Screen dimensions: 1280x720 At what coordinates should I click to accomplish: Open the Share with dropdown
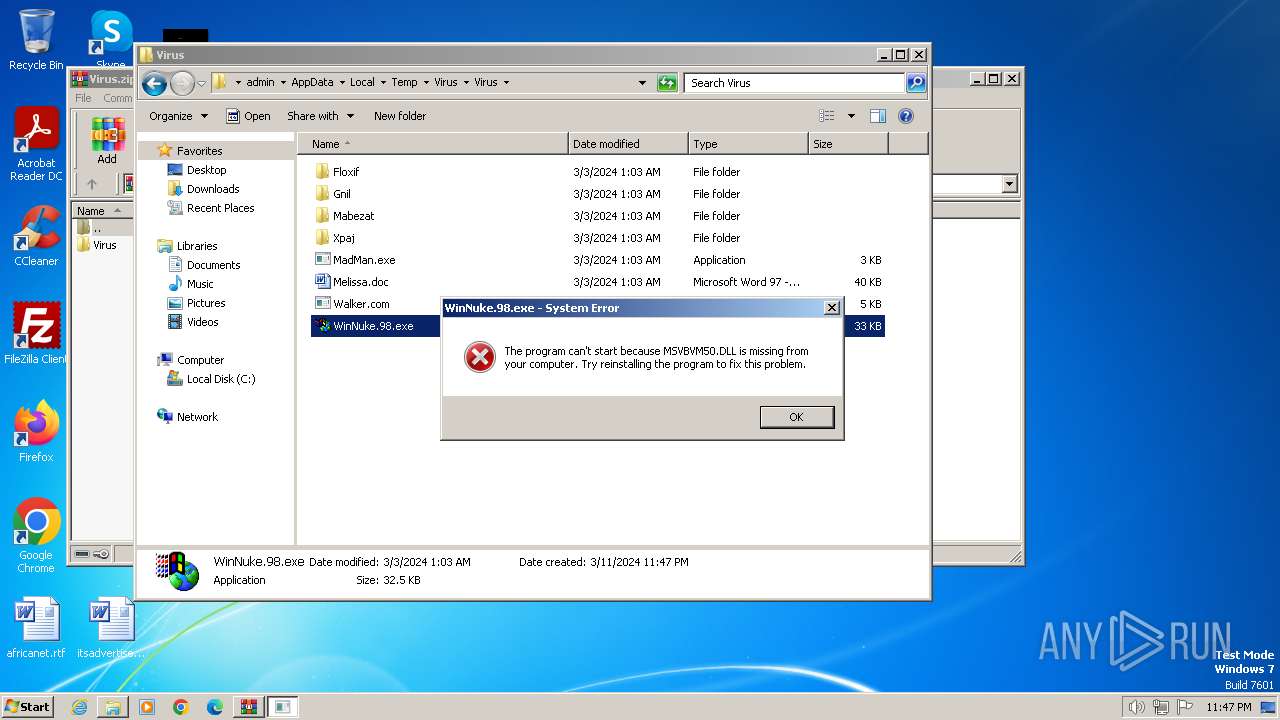tap(320, 116)
